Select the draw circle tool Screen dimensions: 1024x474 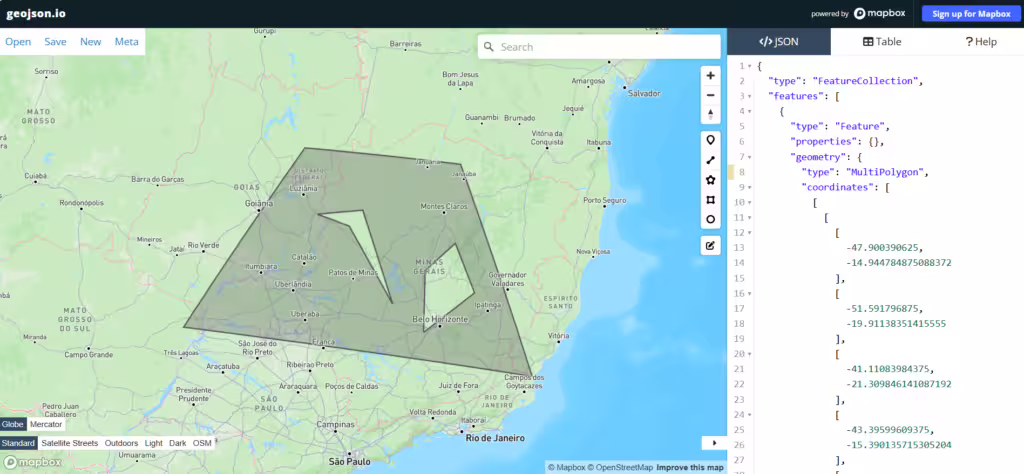click(710, 219)
